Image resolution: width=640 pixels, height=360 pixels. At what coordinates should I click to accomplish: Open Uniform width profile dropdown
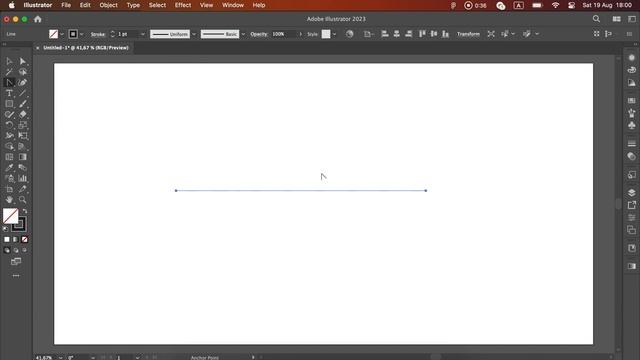pos(194,34)
